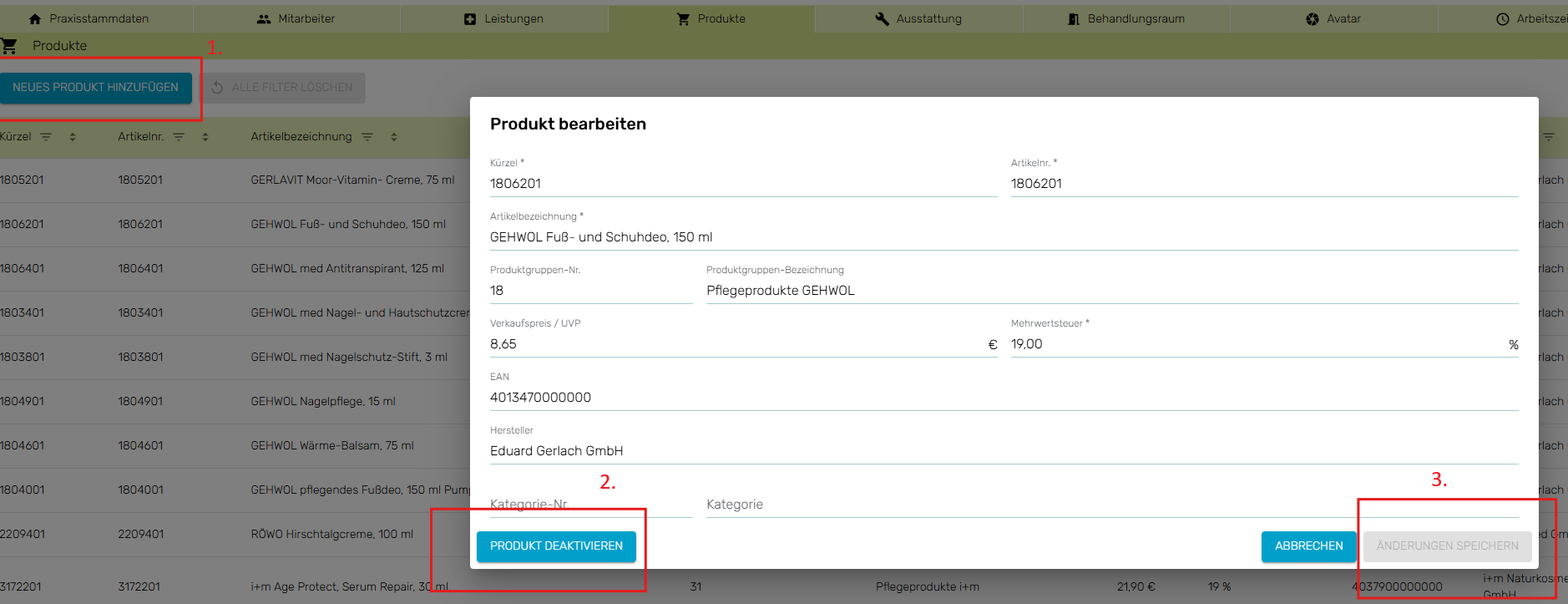Viewport: 1568px width, 604px height.
Task: Go to the Ausstattung tab
Action: click(918, 18)
